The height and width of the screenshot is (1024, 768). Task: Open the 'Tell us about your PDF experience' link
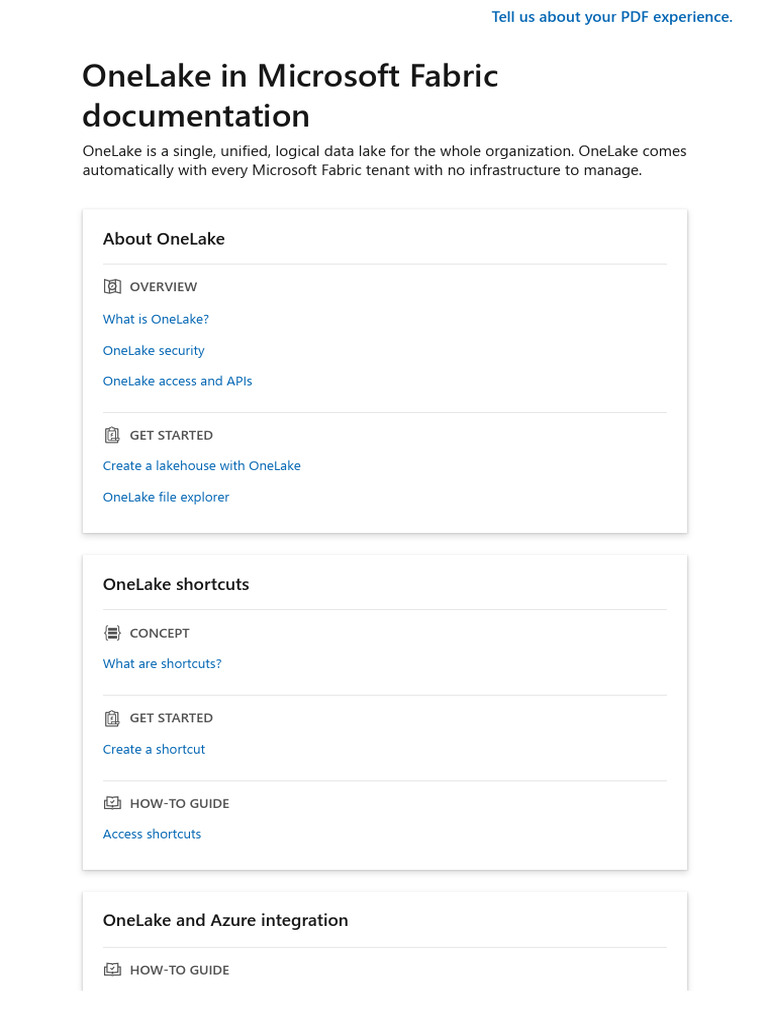pyautogui.click(x=612, y=17)
